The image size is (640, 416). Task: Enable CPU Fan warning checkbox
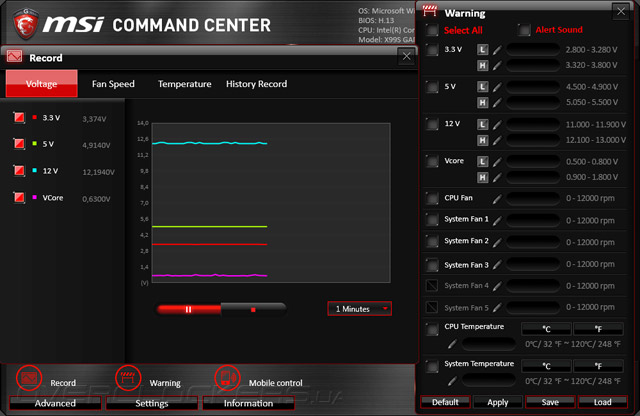point(432,199)
